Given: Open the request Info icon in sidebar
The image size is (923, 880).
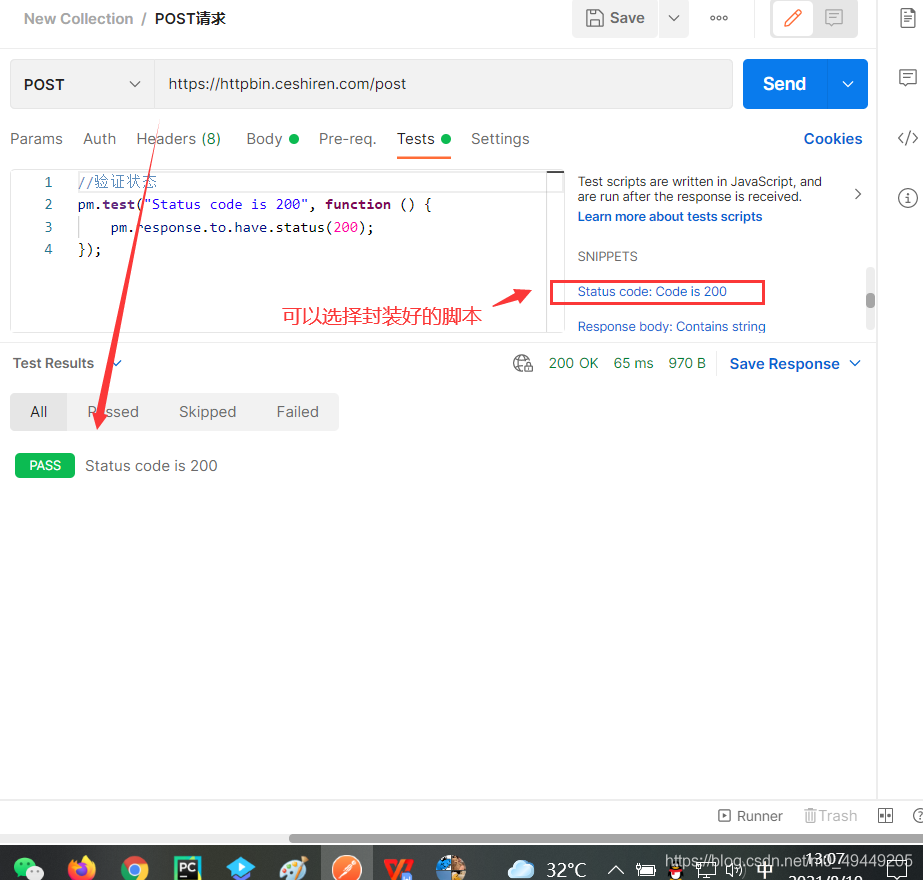Looking at the screenshot, I should coord(908,198).
